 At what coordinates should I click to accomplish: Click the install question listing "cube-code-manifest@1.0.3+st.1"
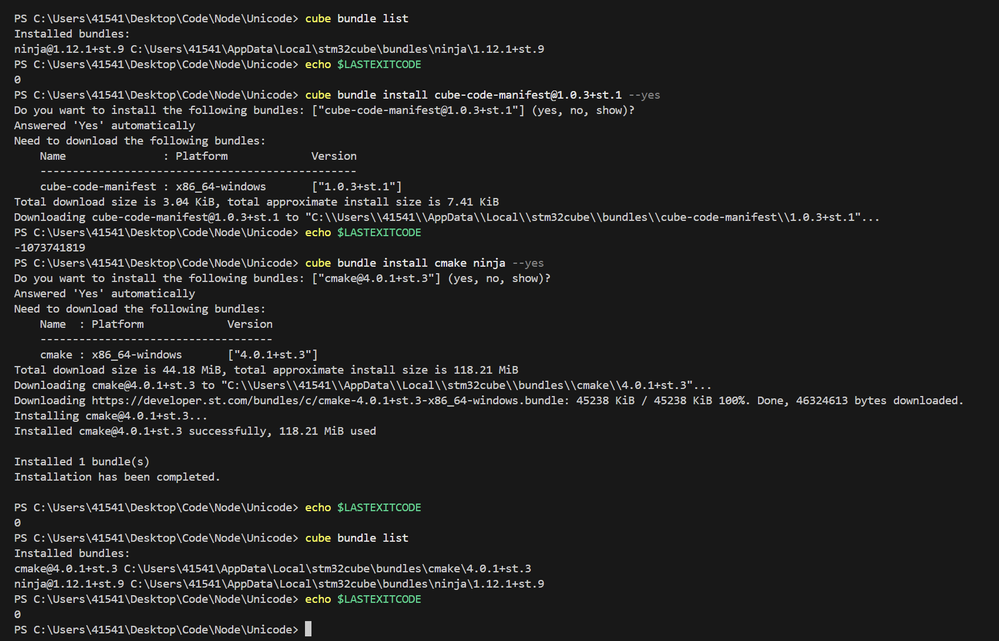click(324, 110)
